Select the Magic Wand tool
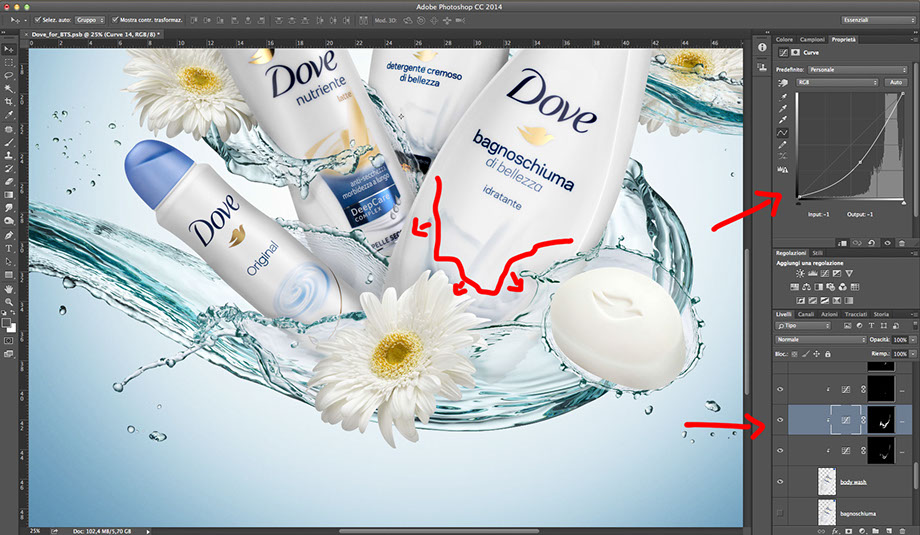This screenshot has height=535, width=920. [x=9, y=89]
